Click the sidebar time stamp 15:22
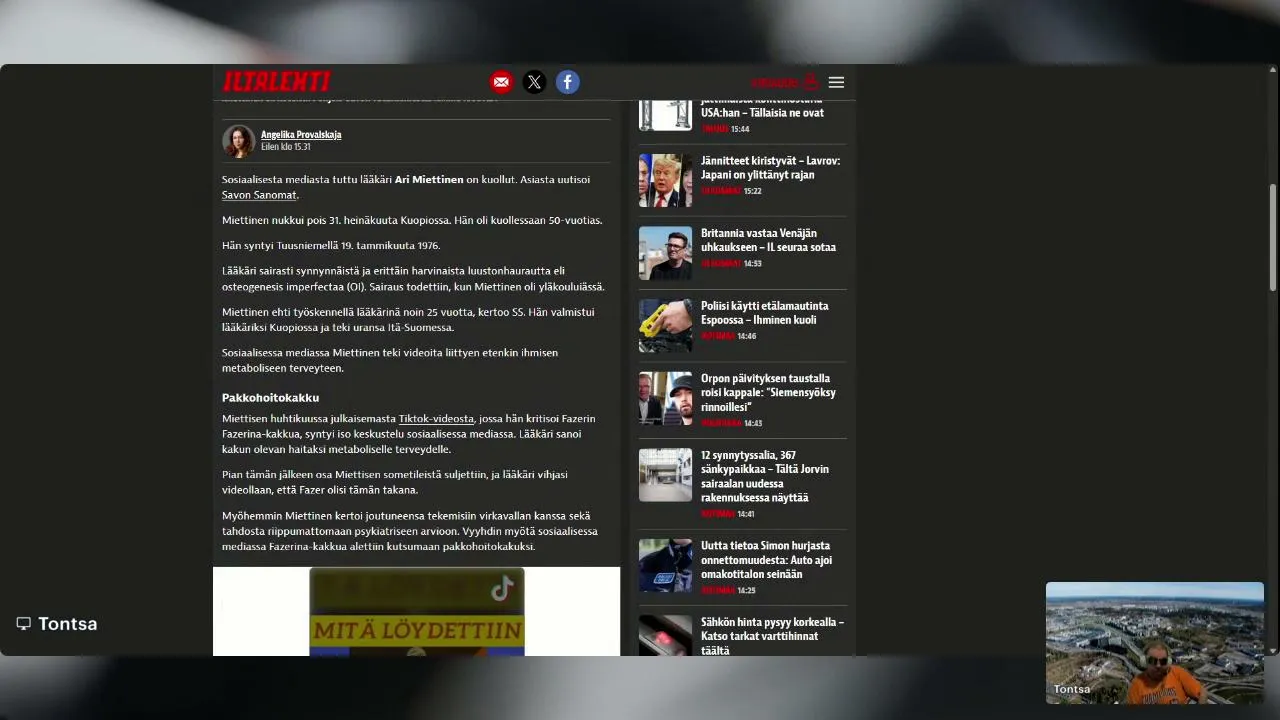Viewport: 1280px width, 720px height. pyautogui.click(x=752, y=191)
